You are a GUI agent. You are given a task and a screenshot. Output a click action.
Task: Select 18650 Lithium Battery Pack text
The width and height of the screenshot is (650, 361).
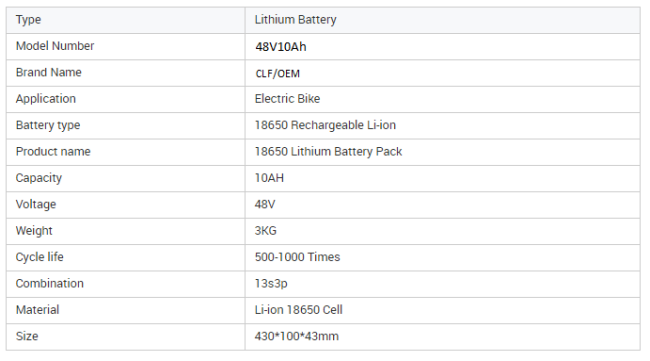pos(328,151)
